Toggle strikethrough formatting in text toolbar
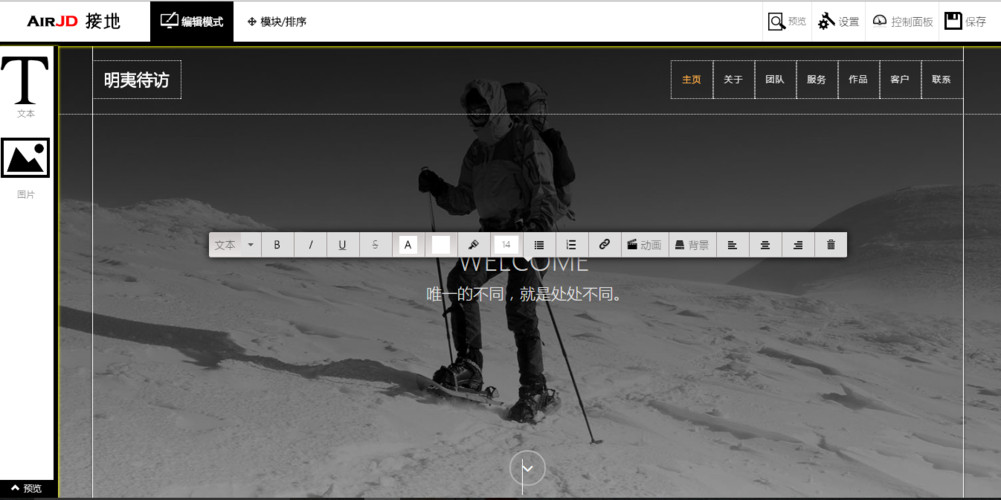This screenshot has height=500, width=1001. point(375,245)
